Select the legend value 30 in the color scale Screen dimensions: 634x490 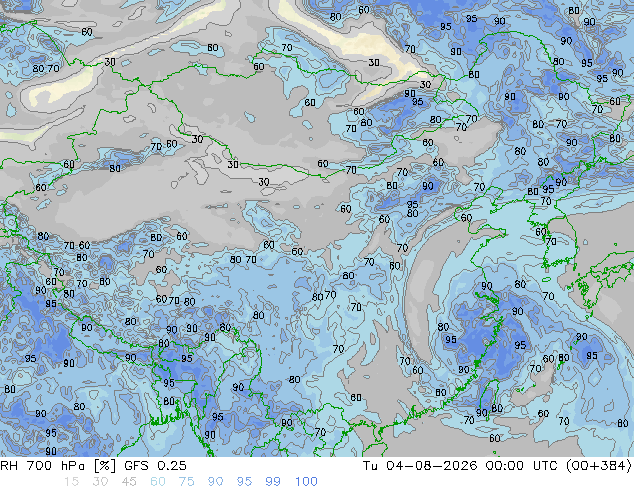coord(100,482)
